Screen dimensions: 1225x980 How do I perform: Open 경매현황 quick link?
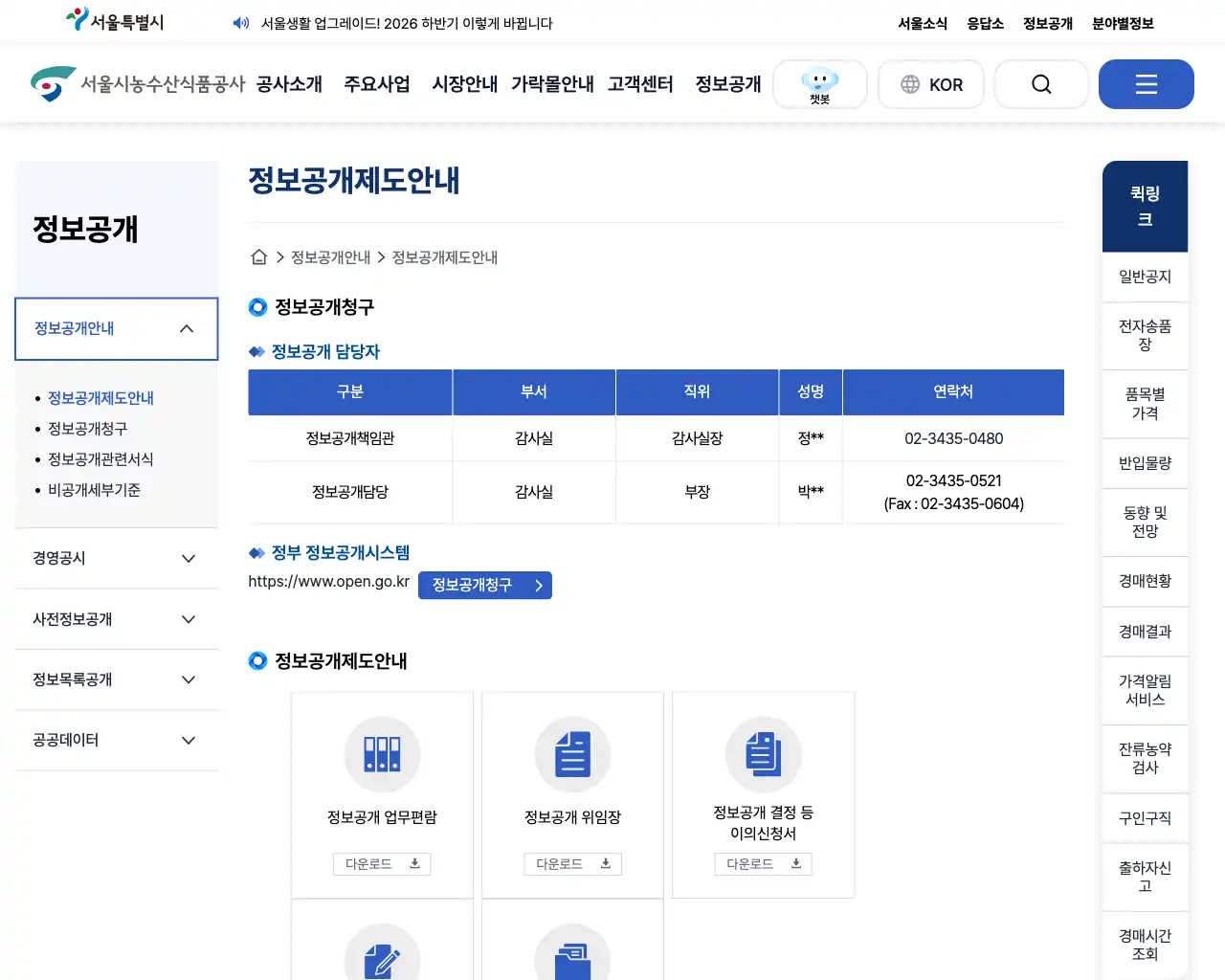1146,581
